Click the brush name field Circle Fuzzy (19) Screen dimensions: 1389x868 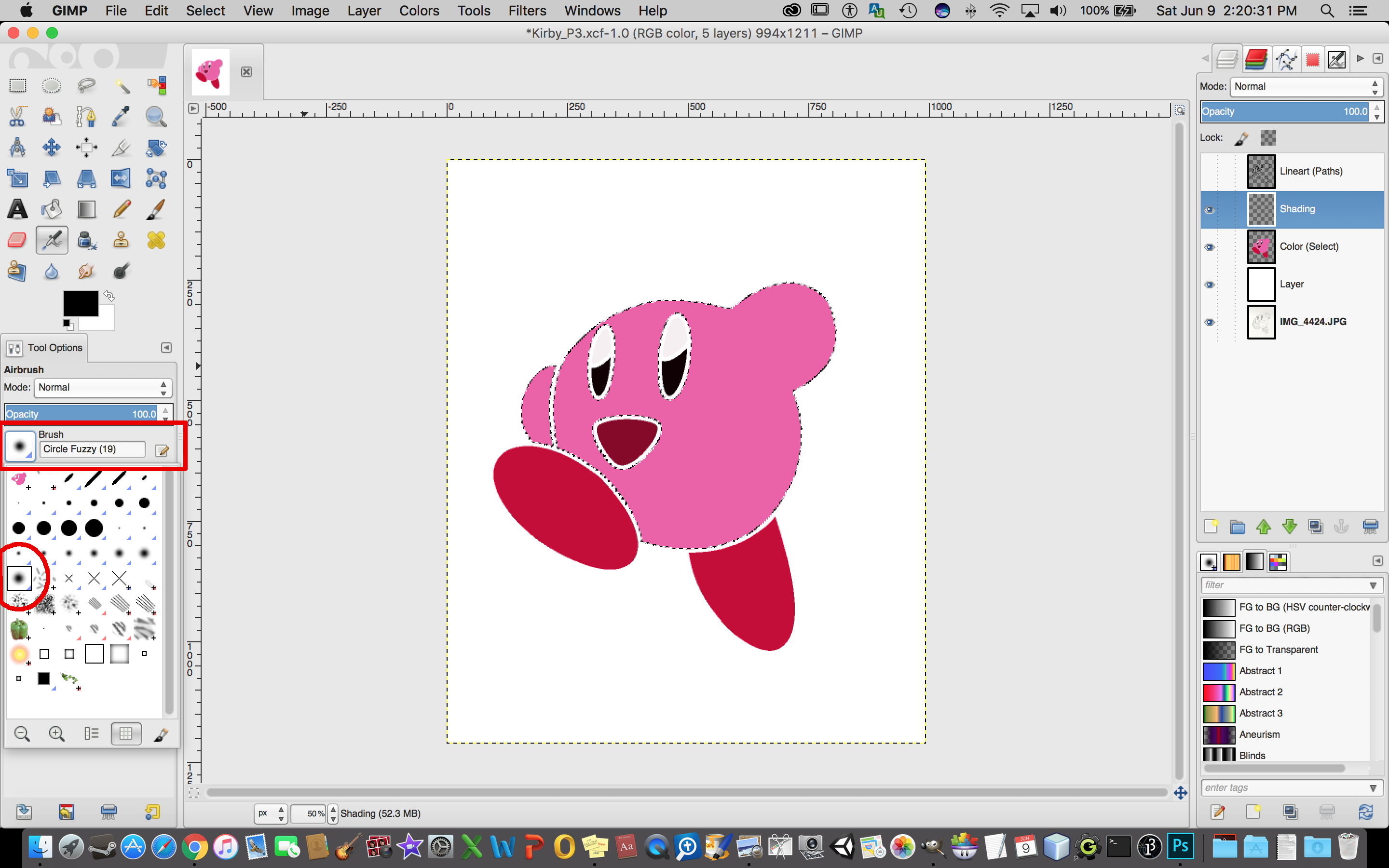pyautogui.click(x=92, y=449)
